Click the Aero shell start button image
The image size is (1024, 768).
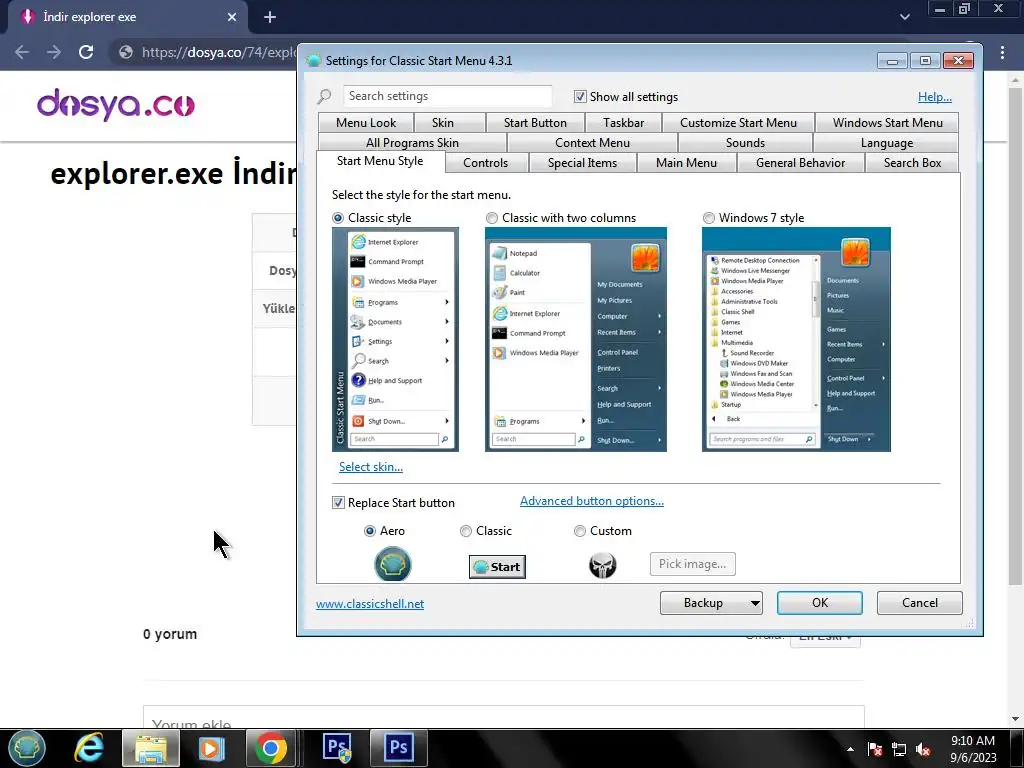pyautogui.click(x=392, y=564)
